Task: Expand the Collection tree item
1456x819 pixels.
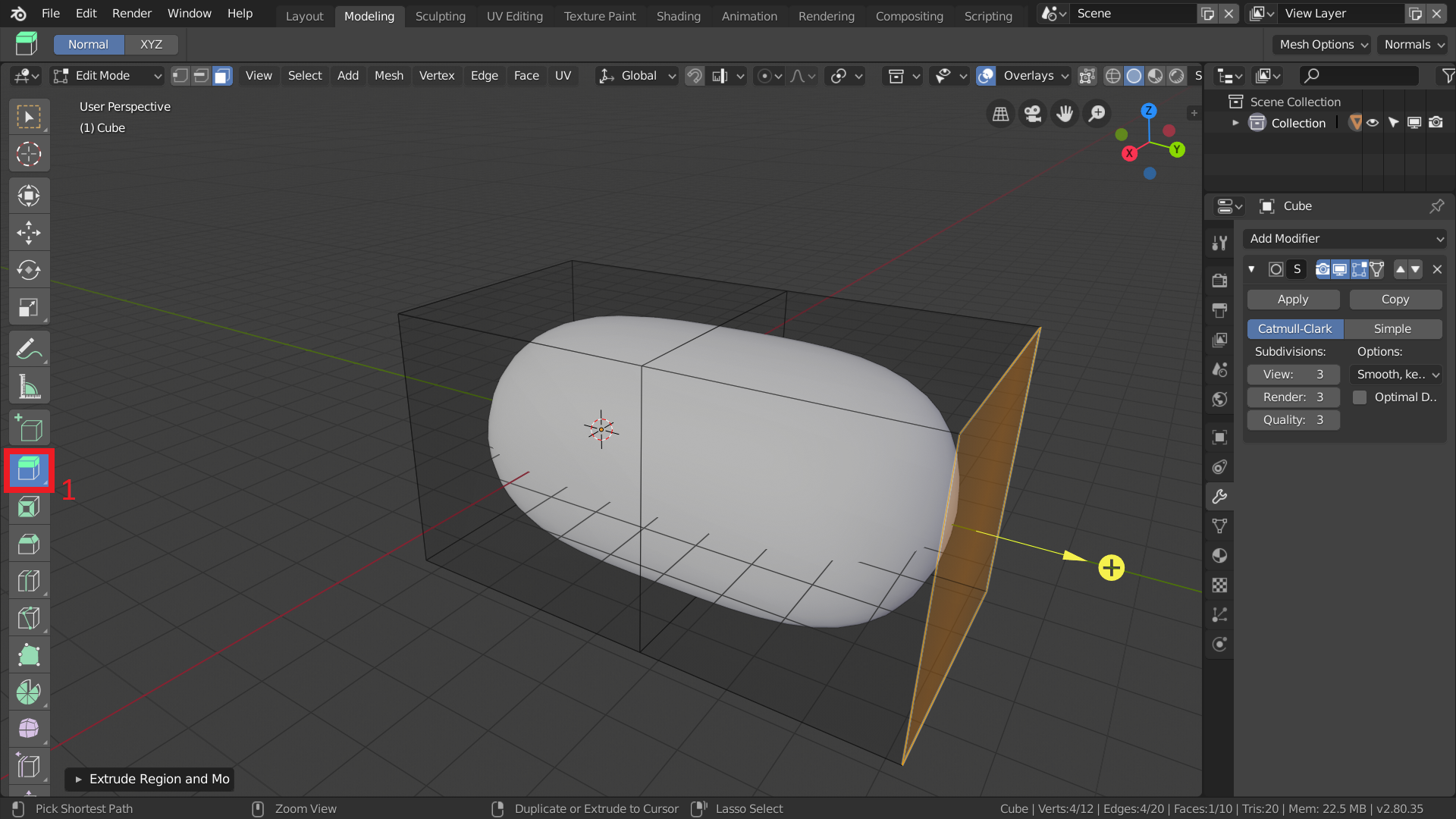Action: point(1235,123)
